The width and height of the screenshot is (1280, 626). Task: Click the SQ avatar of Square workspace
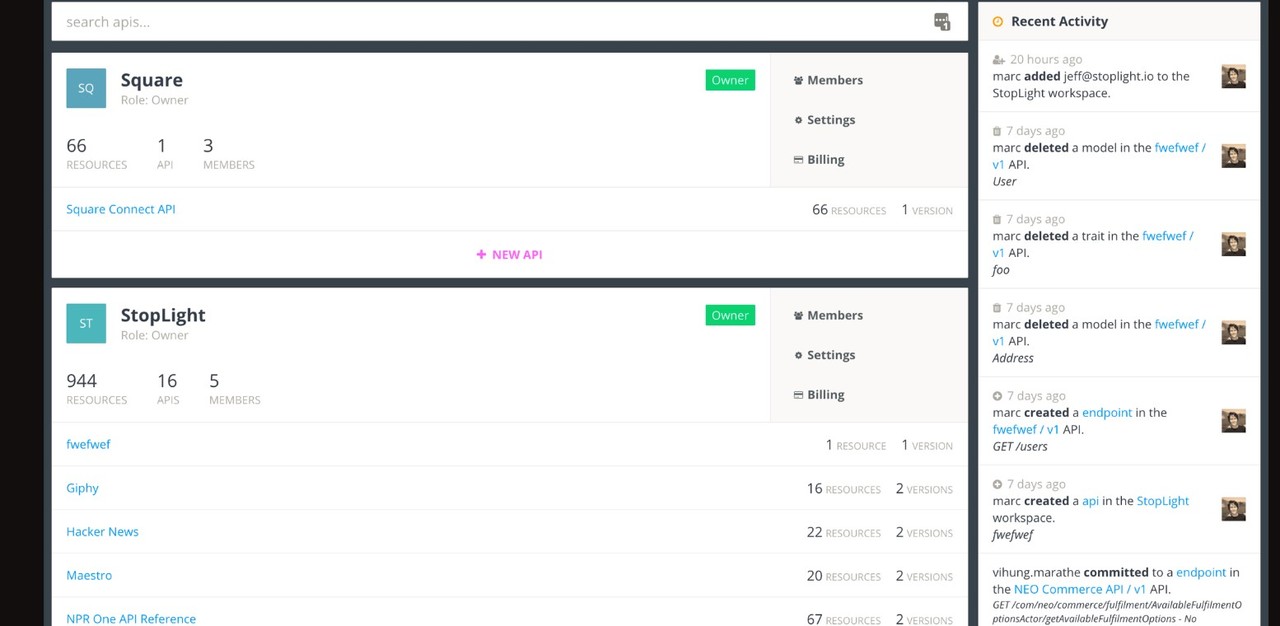click(86, 88)
